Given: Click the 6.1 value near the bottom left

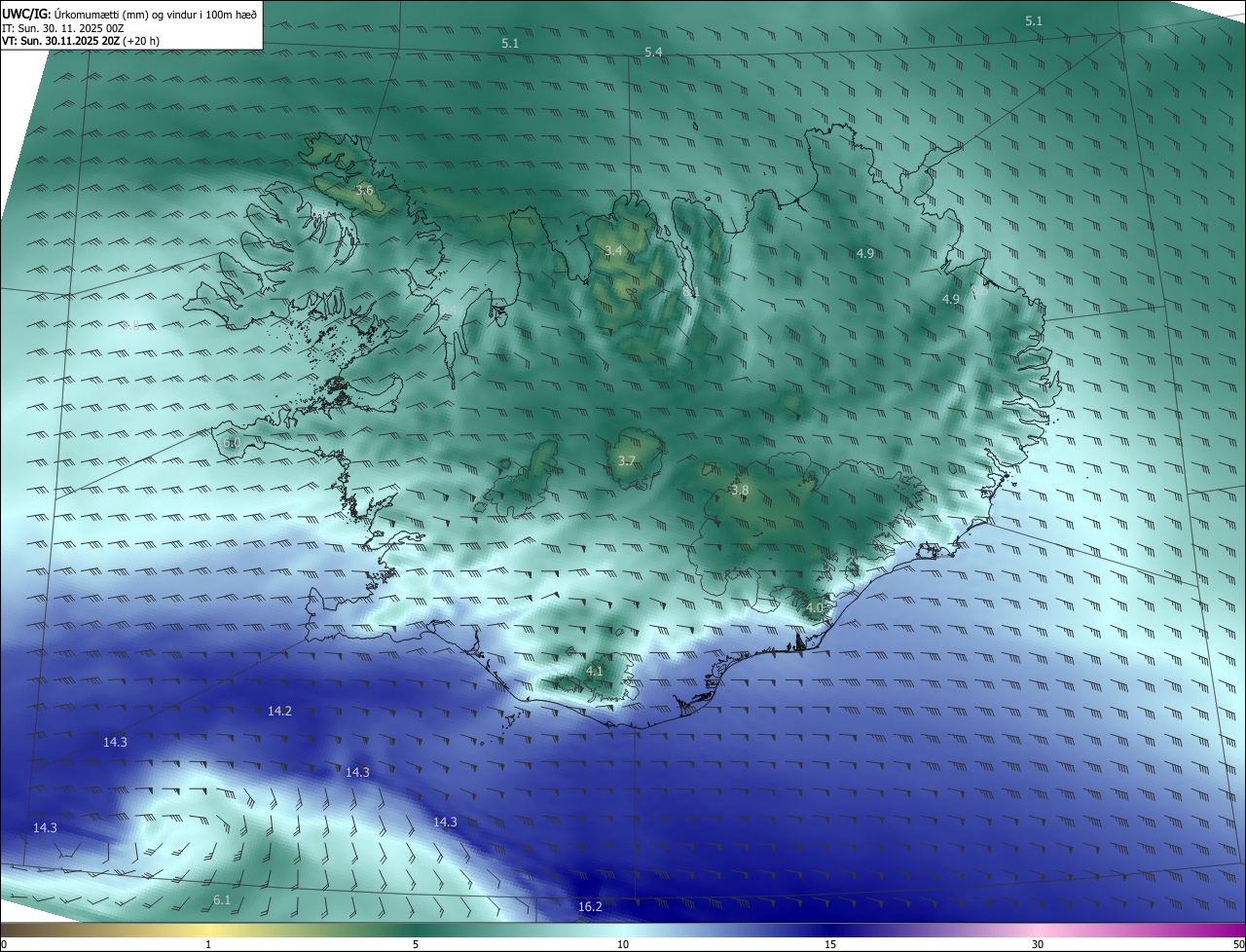Looking at the screenshot, I should [x=222, y=900].
